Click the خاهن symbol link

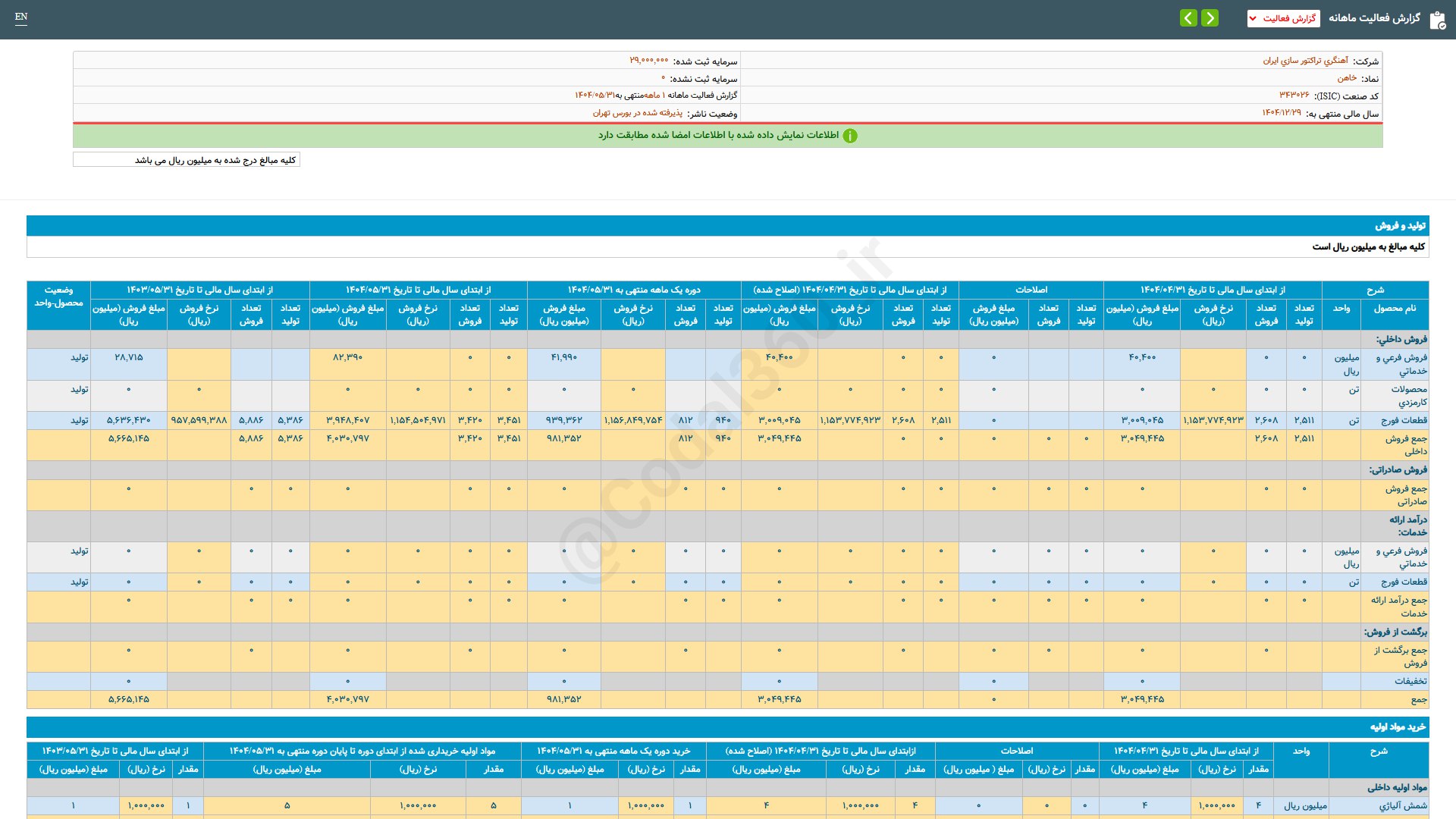(1347, 78)
